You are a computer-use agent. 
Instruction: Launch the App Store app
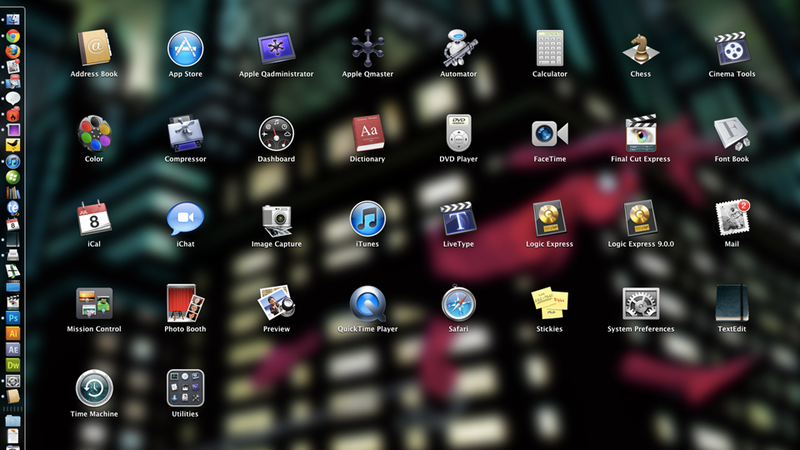pos(185,48)
